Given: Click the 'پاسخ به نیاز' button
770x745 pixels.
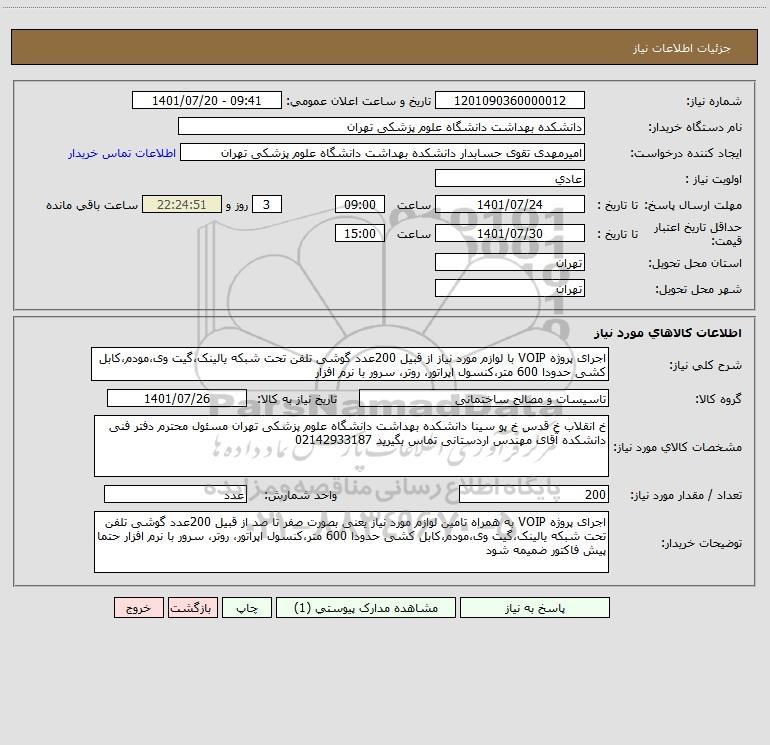Looking at the screenshot, I should (x=535, y=607).
